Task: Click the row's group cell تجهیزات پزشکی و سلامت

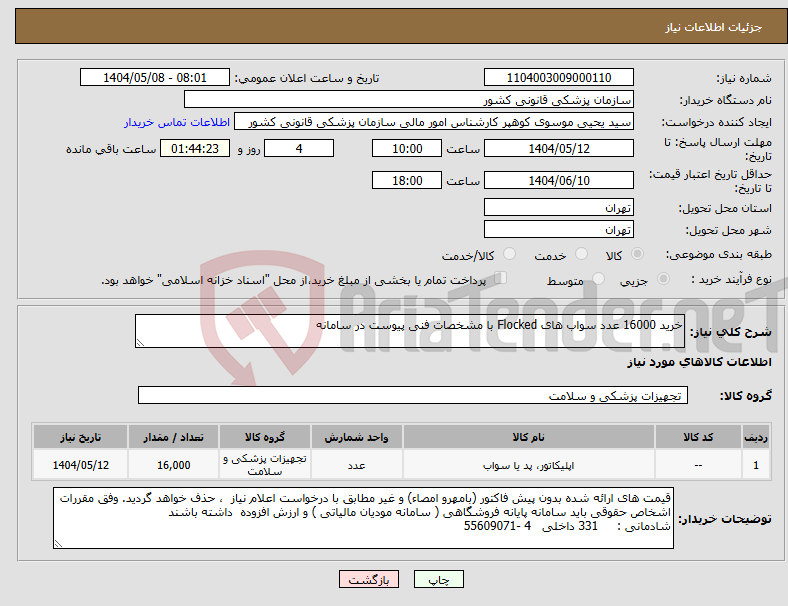Action: point(265,465)
